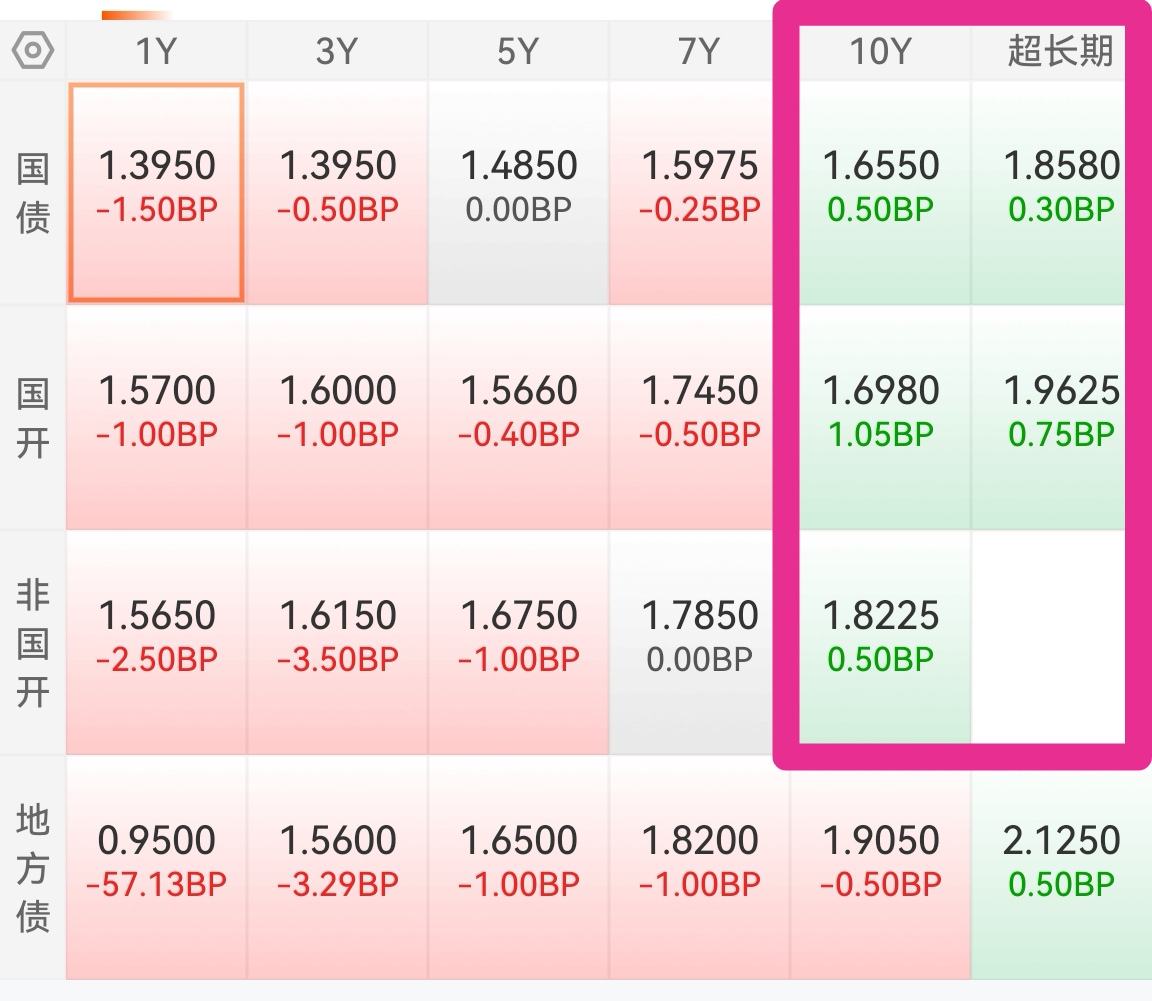Open the 国债 1Y cell showing 1.3950 -1.50BP
The width and height of the screenshot is (1152, 1001).
coord(156,192)
